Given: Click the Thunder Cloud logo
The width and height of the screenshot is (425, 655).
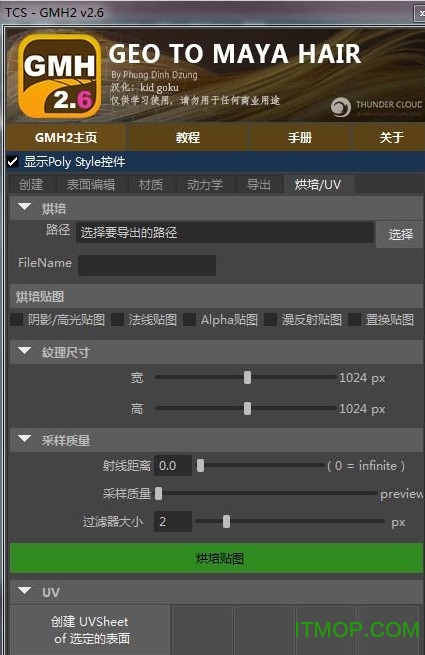Looking at the screenshot, I should tap(376, 106).
